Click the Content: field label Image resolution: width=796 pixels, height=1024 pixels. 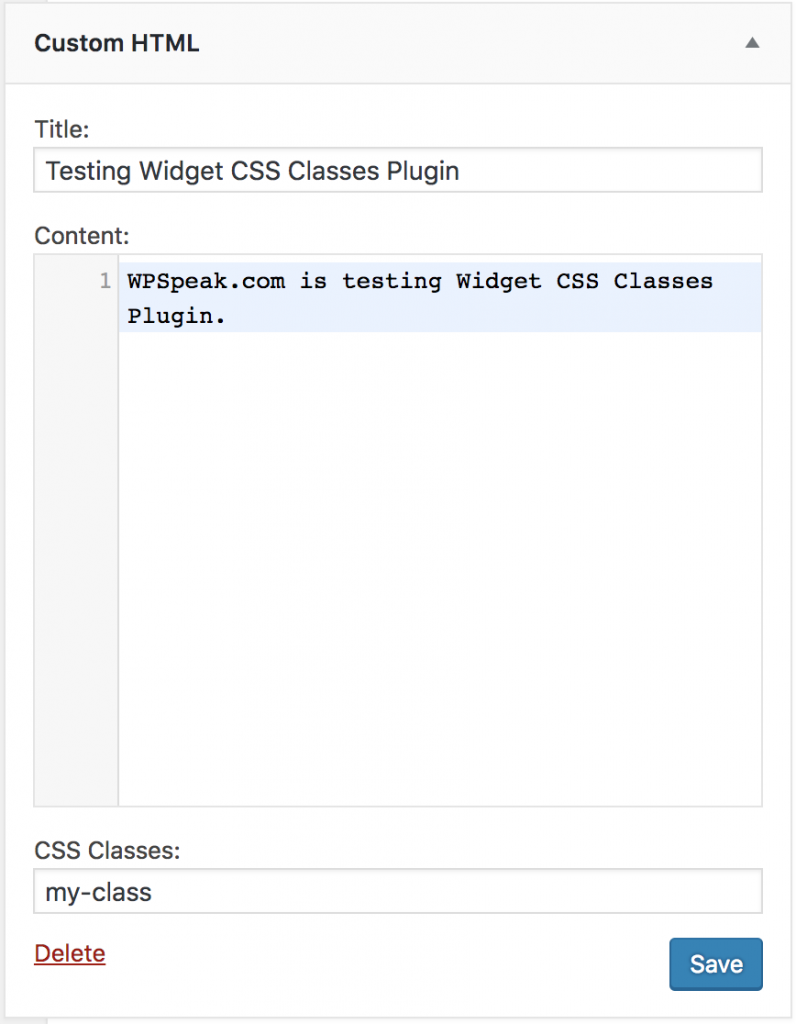(82, 236)
